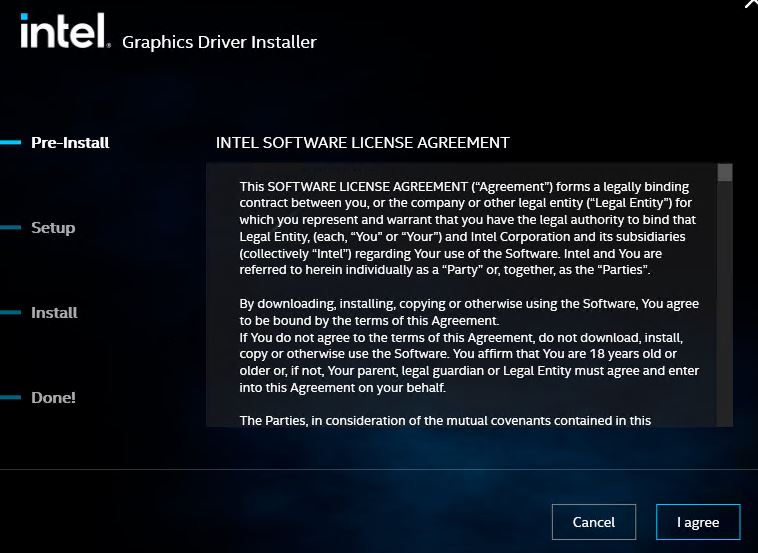Select the Done! step
This screenshot has height=553, width=758.
(x=53, y=398)
